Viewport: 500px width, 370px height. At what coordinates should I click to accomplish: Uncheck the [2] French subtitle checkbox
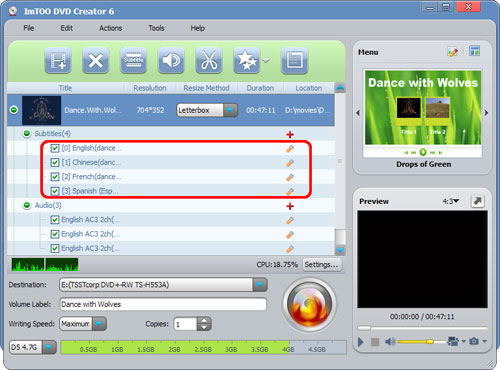[55, 177]
